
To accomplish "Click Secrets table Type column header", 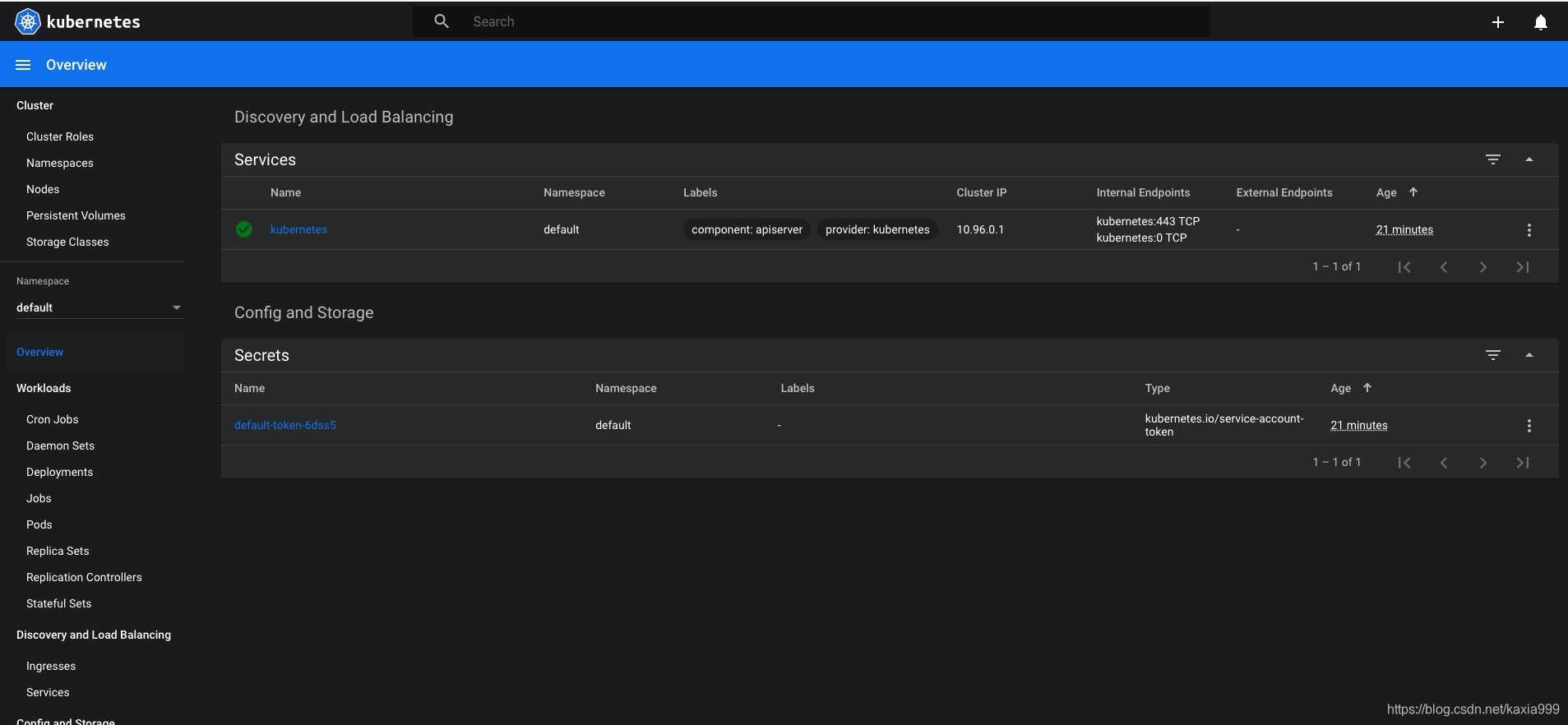I will click(1157, 388).
